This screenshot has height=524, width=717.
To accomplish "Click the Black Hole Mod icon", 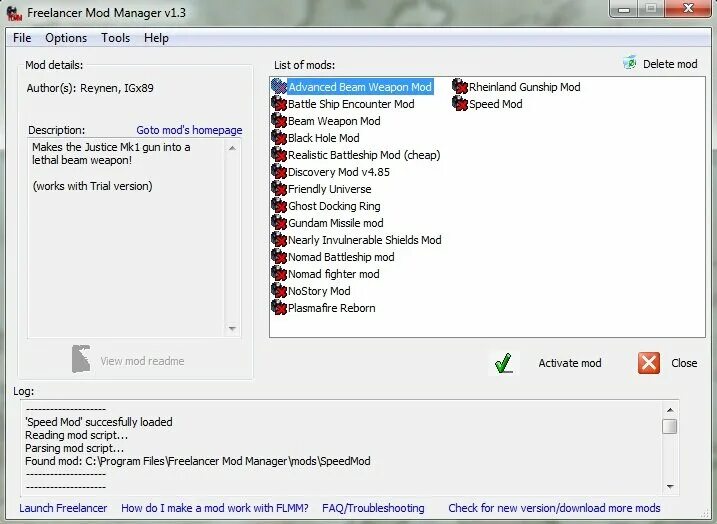I will pyautogui.click(x=279, y=137).
